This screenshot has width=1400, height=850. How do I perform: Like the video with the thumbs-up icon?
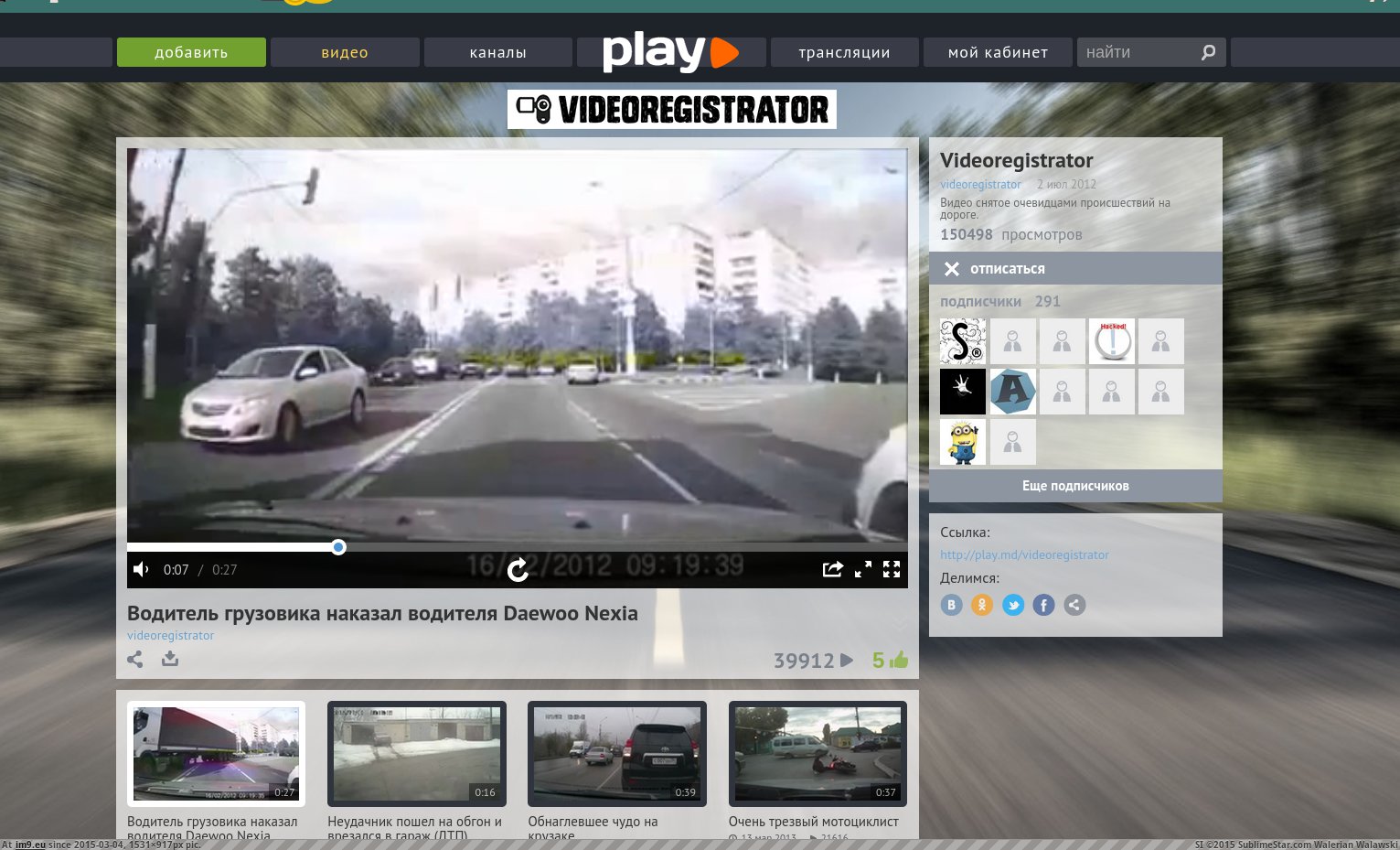[x=898, y=660]
